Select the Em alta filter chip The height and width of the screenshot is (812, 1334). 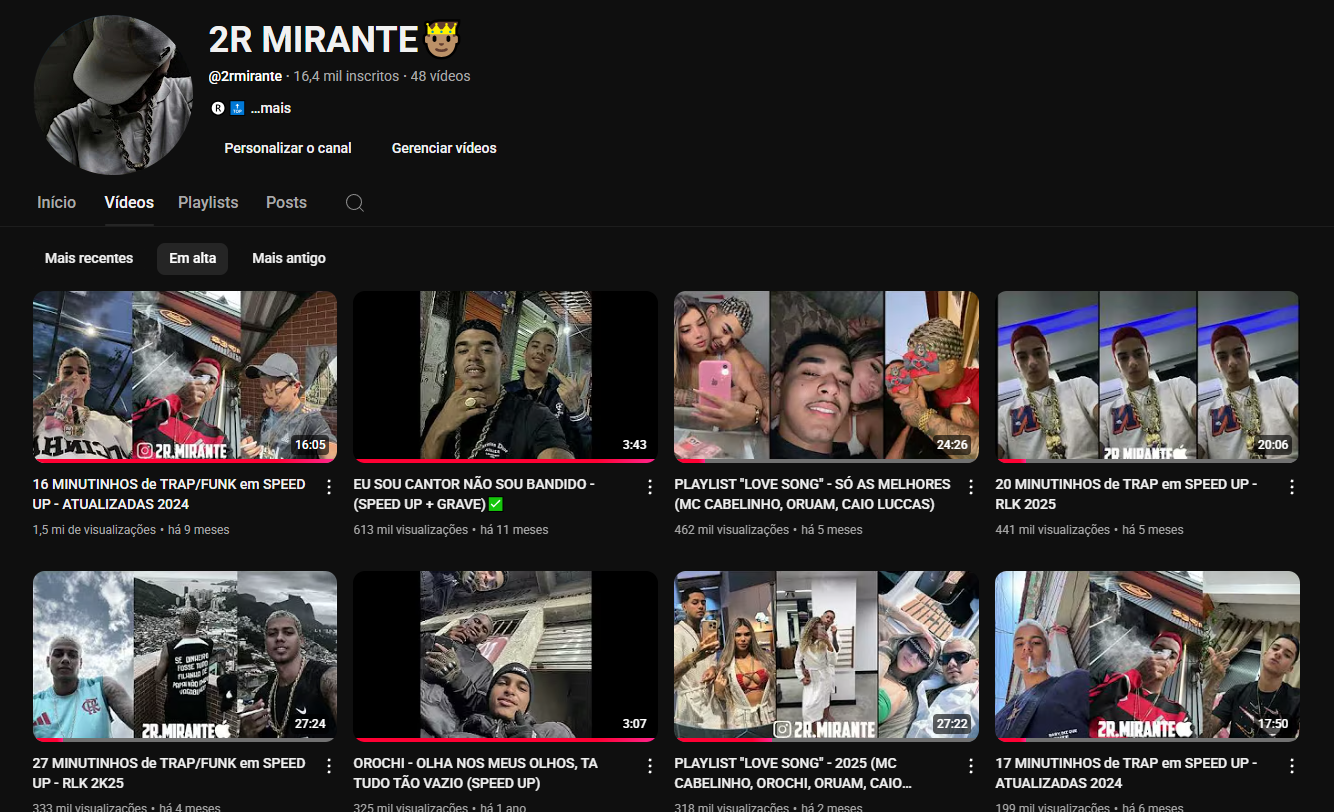click(x=192, y=258)
